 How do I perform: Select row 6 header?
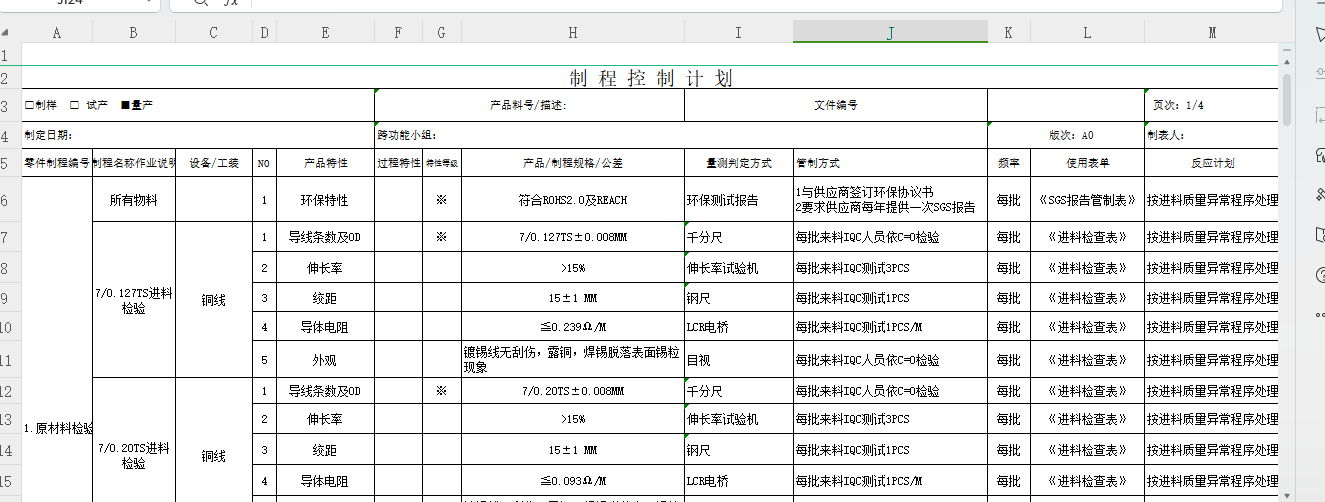(10, 200)
